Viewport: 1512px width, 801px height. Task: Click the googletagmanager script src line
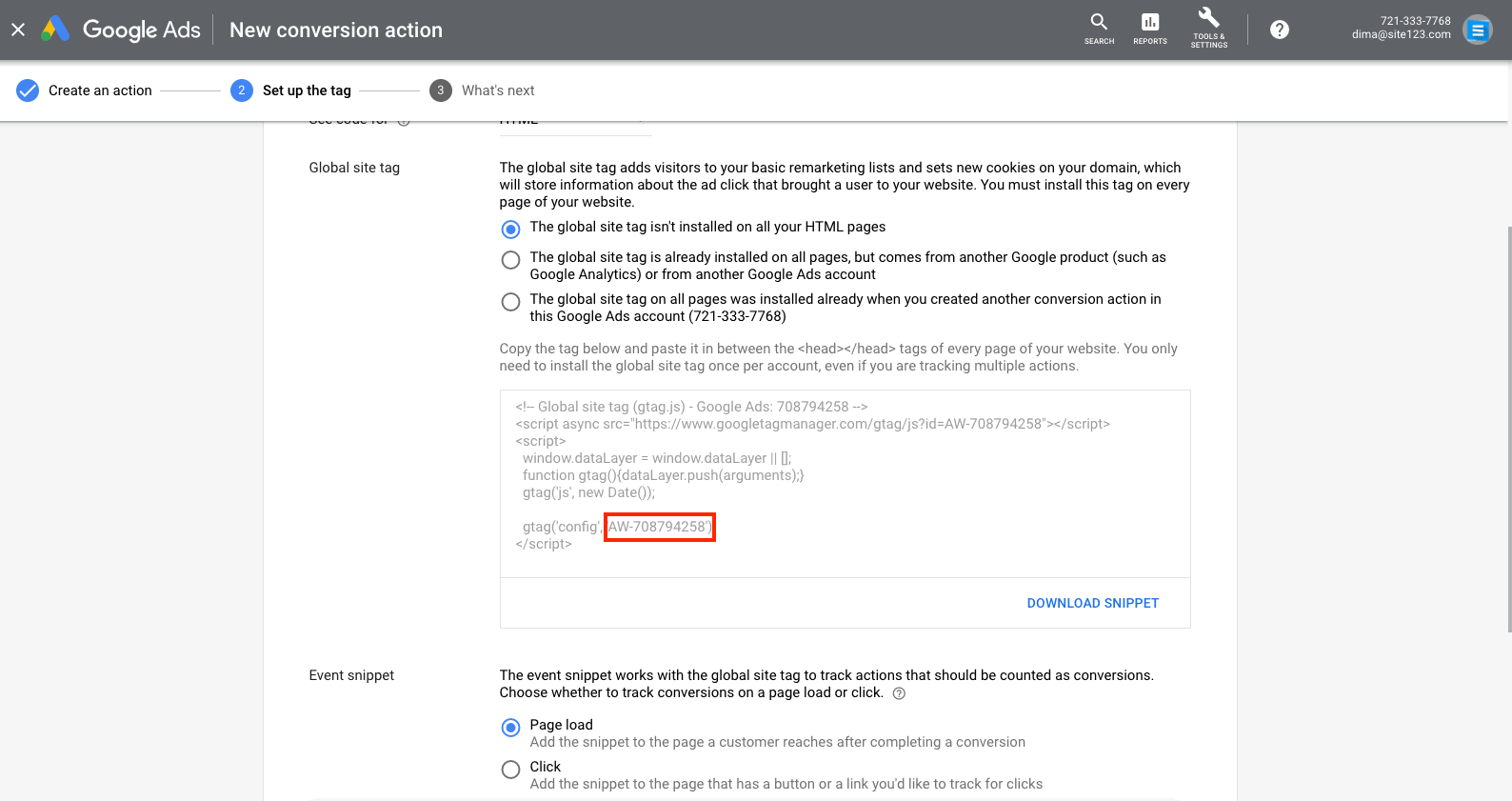pos(812,424)
